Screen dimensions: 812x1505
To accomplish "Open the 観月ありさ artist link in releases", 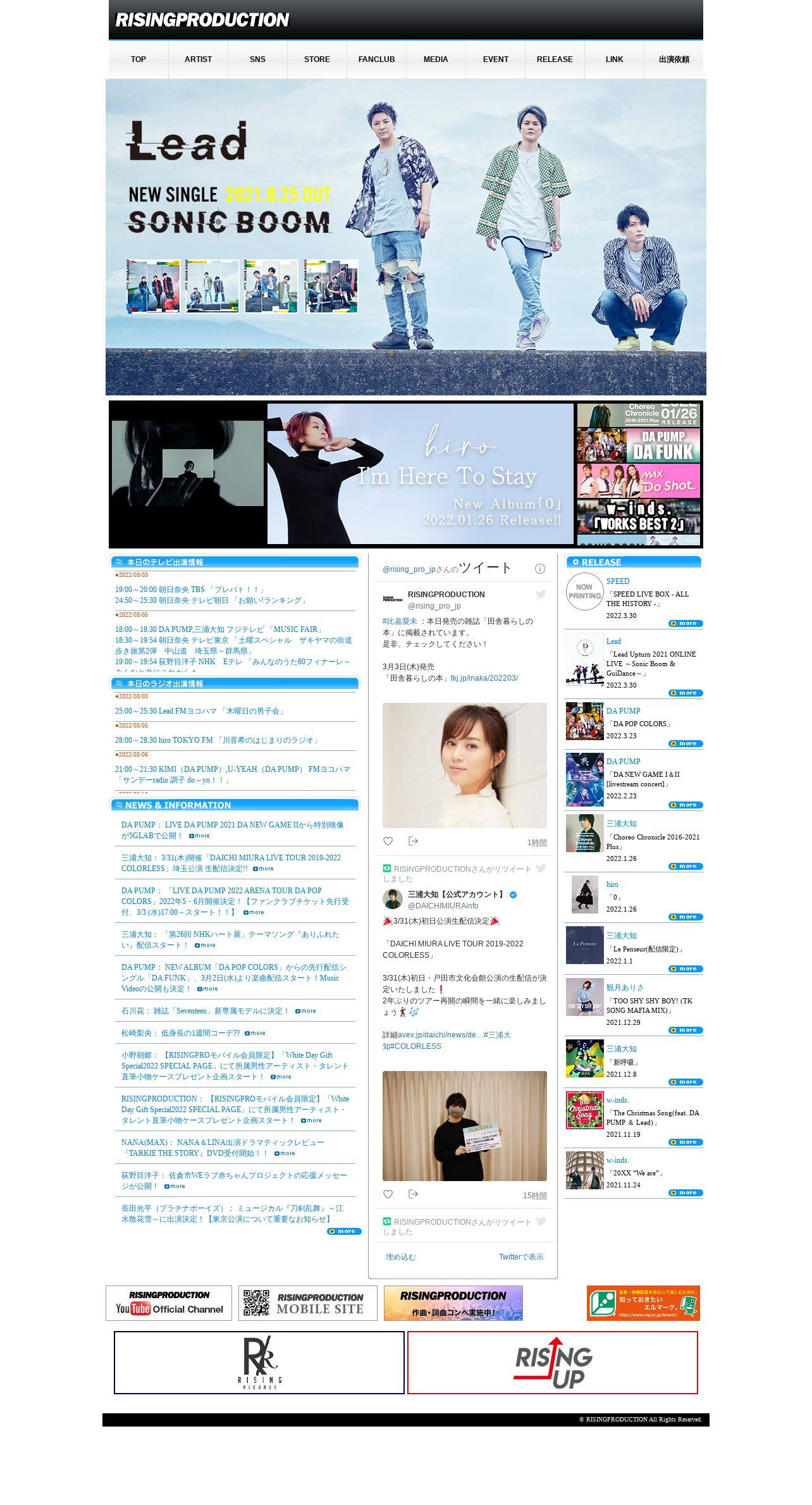I will tap(625, 988).
